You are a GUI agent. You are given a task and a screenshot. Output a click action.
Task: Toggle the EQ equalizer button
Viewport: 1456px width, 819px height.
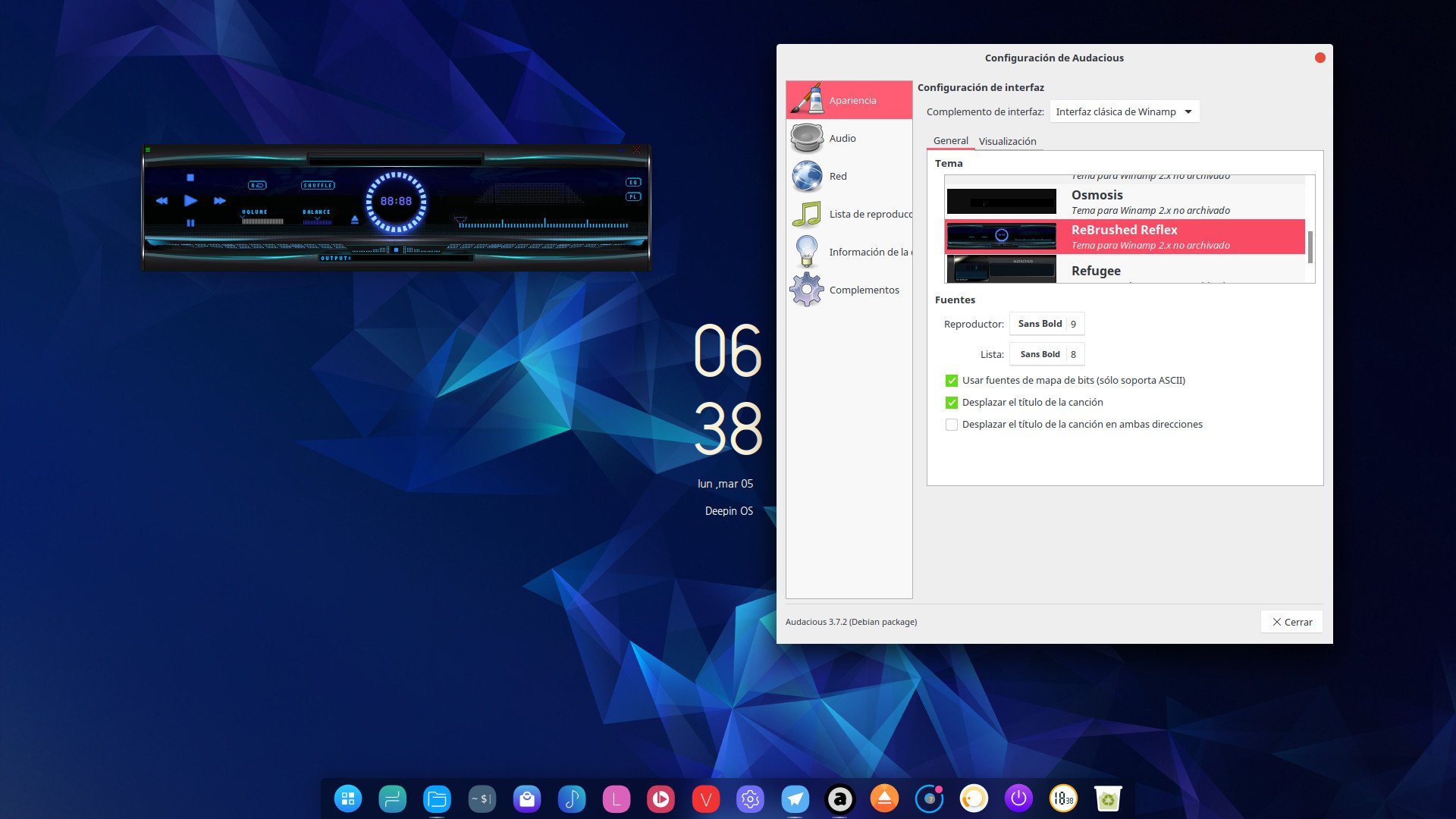(x=633, y=182)
